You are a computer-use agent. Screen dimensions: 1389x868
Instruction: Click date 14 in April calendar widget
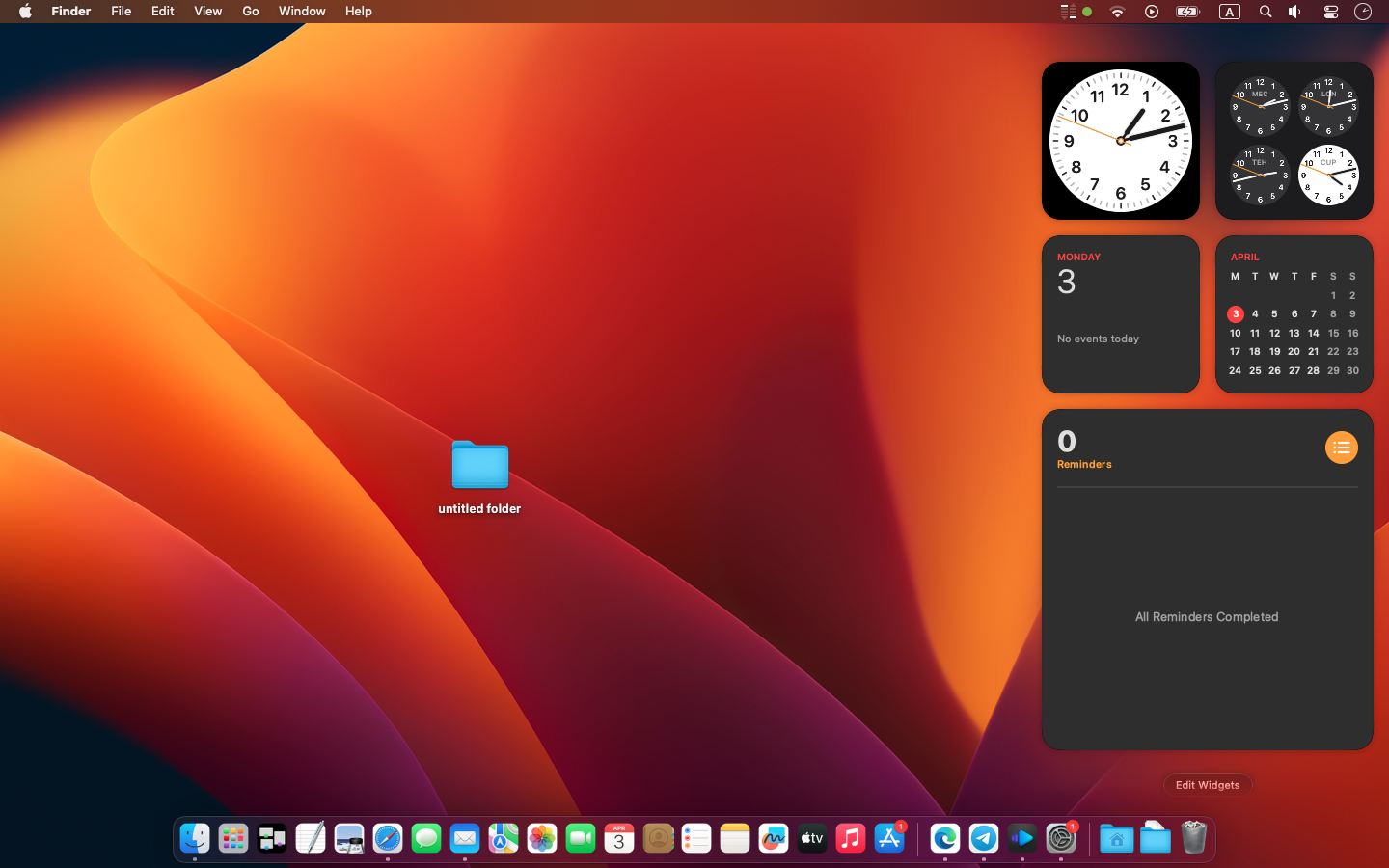[x=1314, y=333]
